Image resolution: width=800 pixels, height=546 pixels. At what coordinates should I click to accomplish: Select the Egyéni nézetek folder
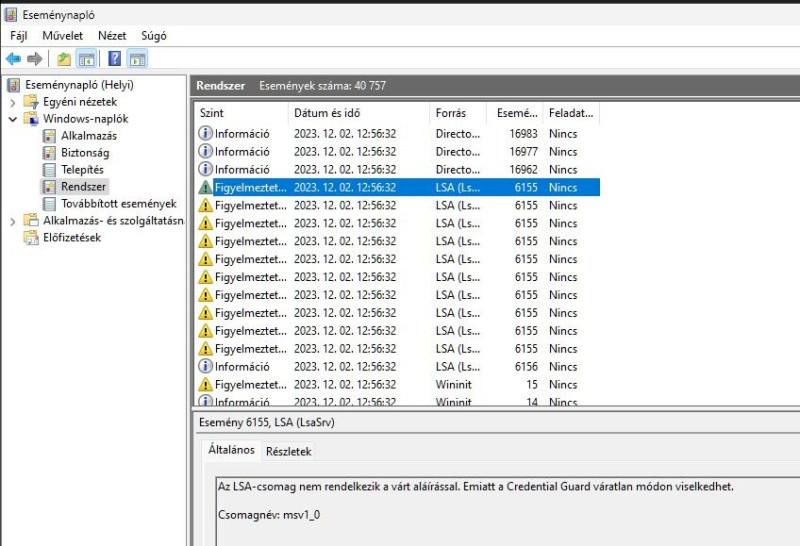[80, 102]
